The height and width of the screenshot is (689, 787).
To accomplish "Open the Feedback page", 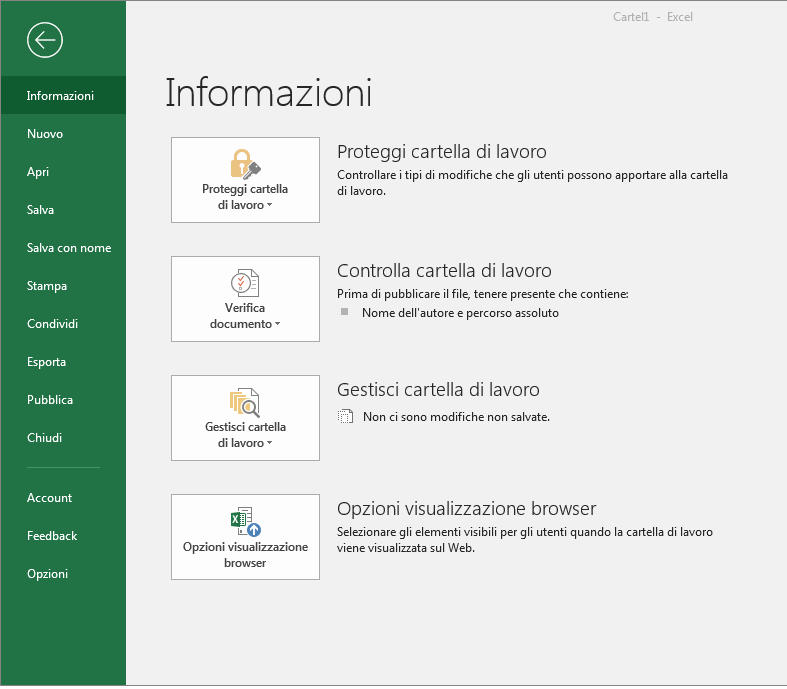I will (x=63, y=536).
